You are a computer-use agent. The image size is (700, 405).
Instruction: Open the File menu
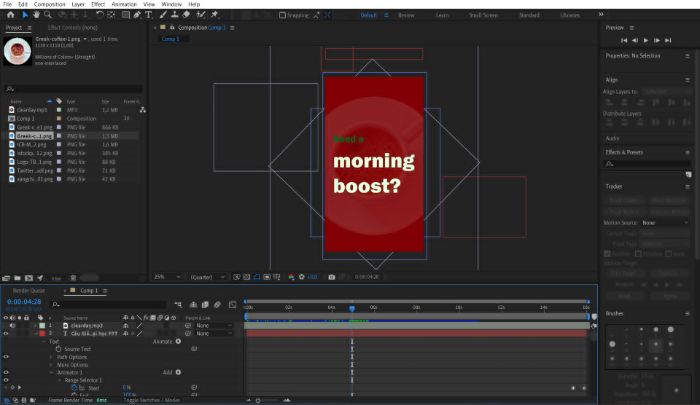point(8,4)
